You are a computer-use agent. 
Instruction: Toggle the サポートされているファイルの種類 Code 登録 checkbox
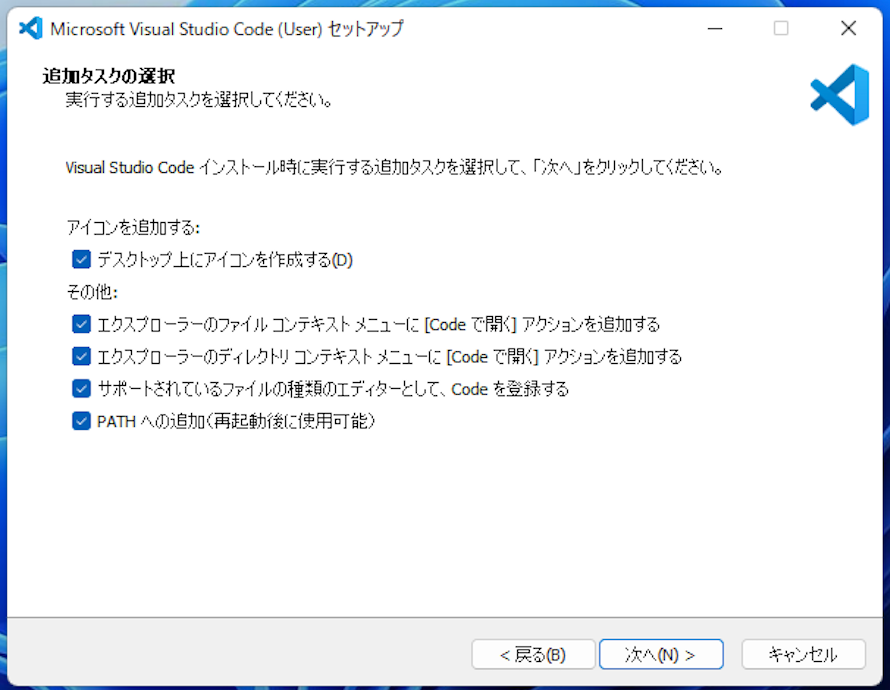click(81, 388)
